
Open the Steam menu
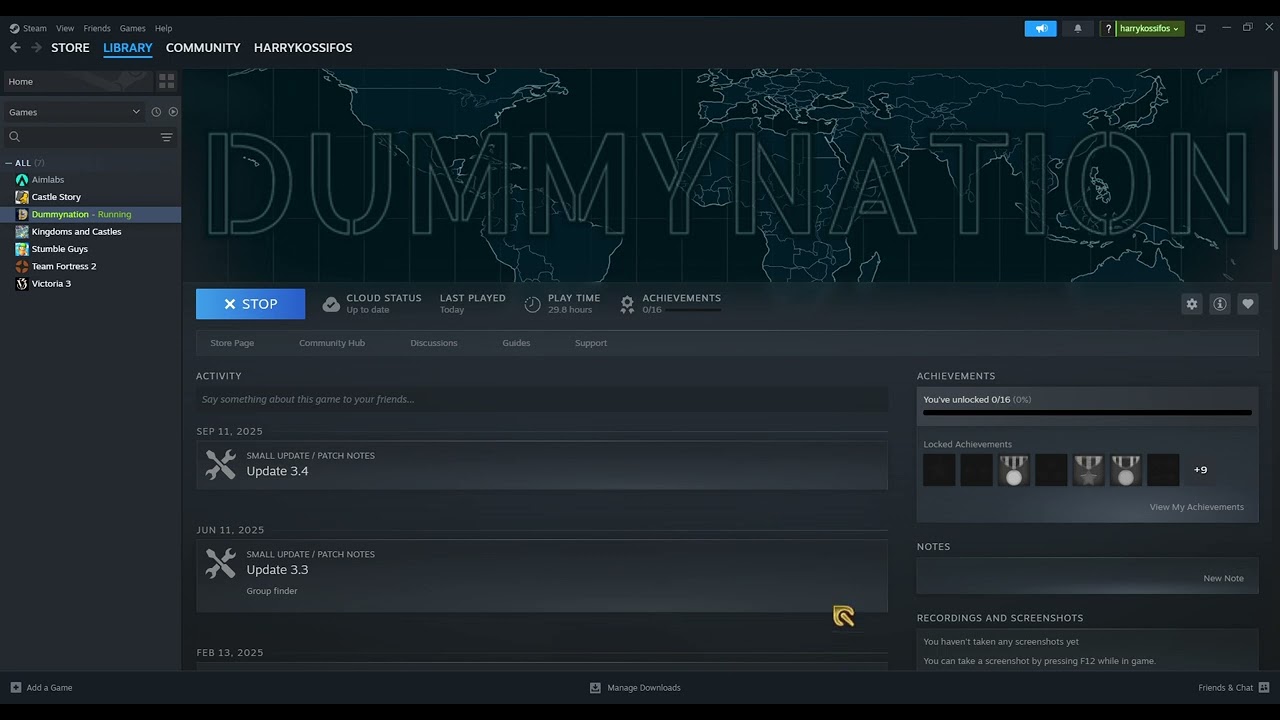35,28
